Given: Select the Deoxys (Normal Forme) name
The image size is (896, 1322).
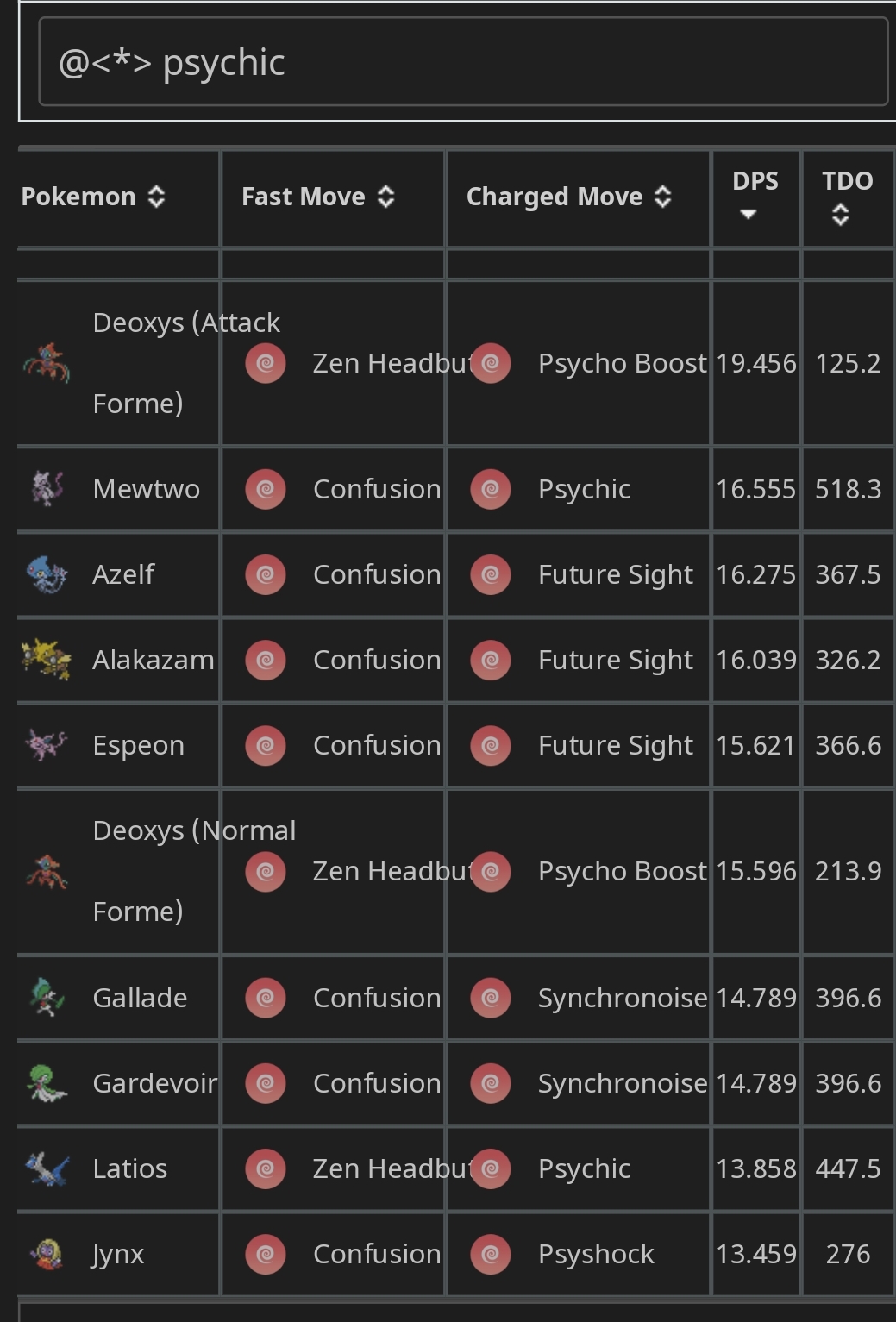Looking at the screenshot, I should click(194, 871).
